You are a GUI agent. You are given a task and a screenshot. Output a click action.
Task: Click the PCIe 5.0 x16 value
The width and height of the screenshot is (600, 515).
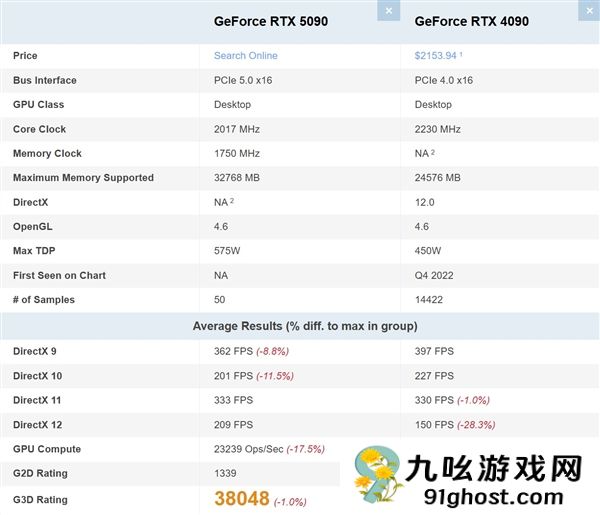[x=243, y=80]
